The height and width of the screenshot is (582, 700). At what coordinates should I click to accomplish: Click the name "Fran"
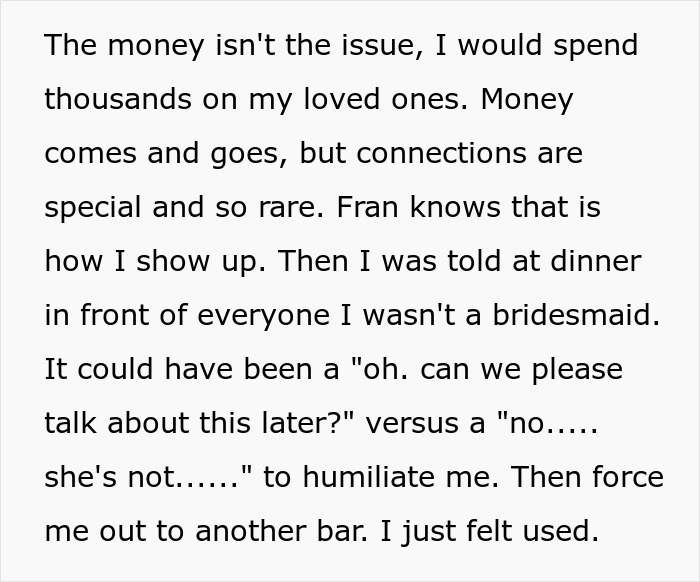[x=372, y=208]
